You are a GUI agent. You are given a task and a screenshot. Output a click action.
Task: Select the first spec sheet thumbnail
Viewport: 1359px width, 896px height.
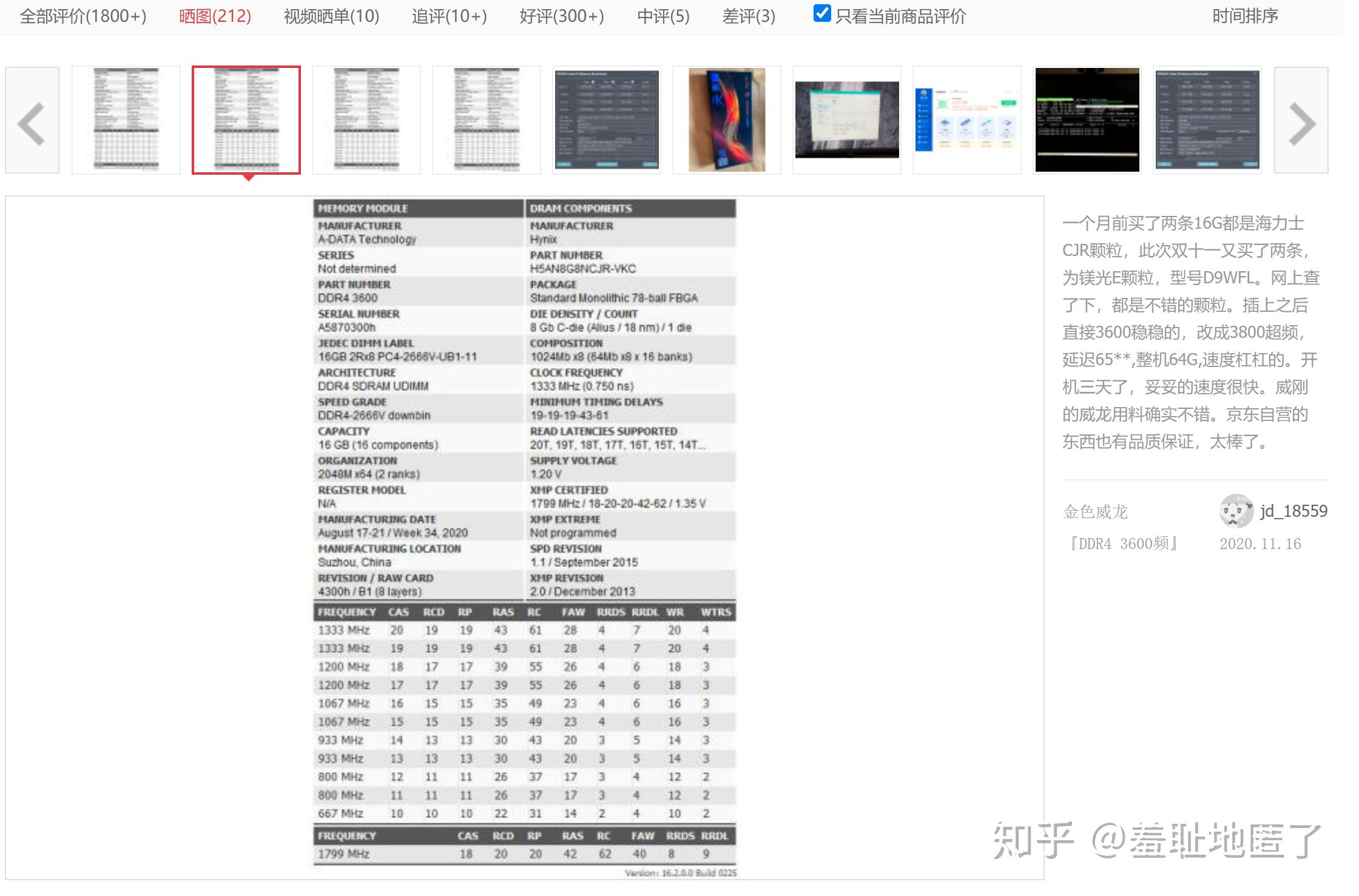pyautogui.click(x=126, y=120)
